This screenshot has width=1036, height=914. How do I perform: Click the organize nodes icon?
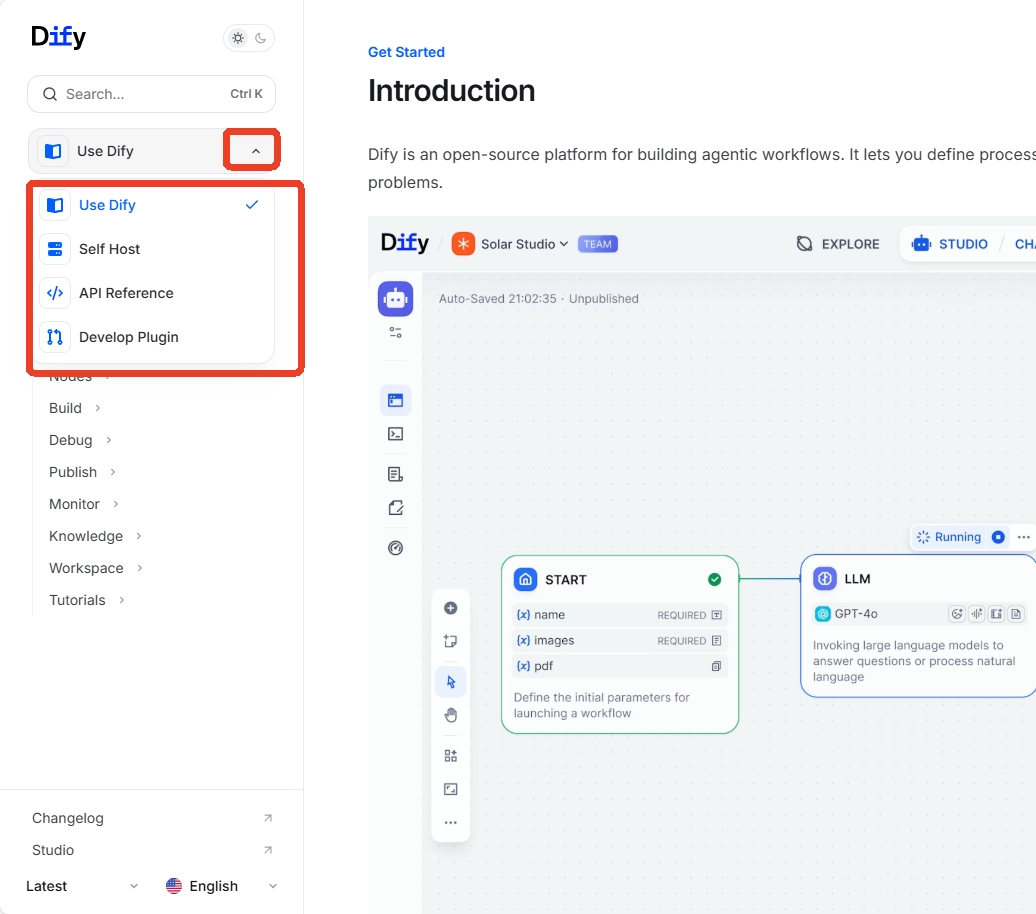[x=451, y=756]
